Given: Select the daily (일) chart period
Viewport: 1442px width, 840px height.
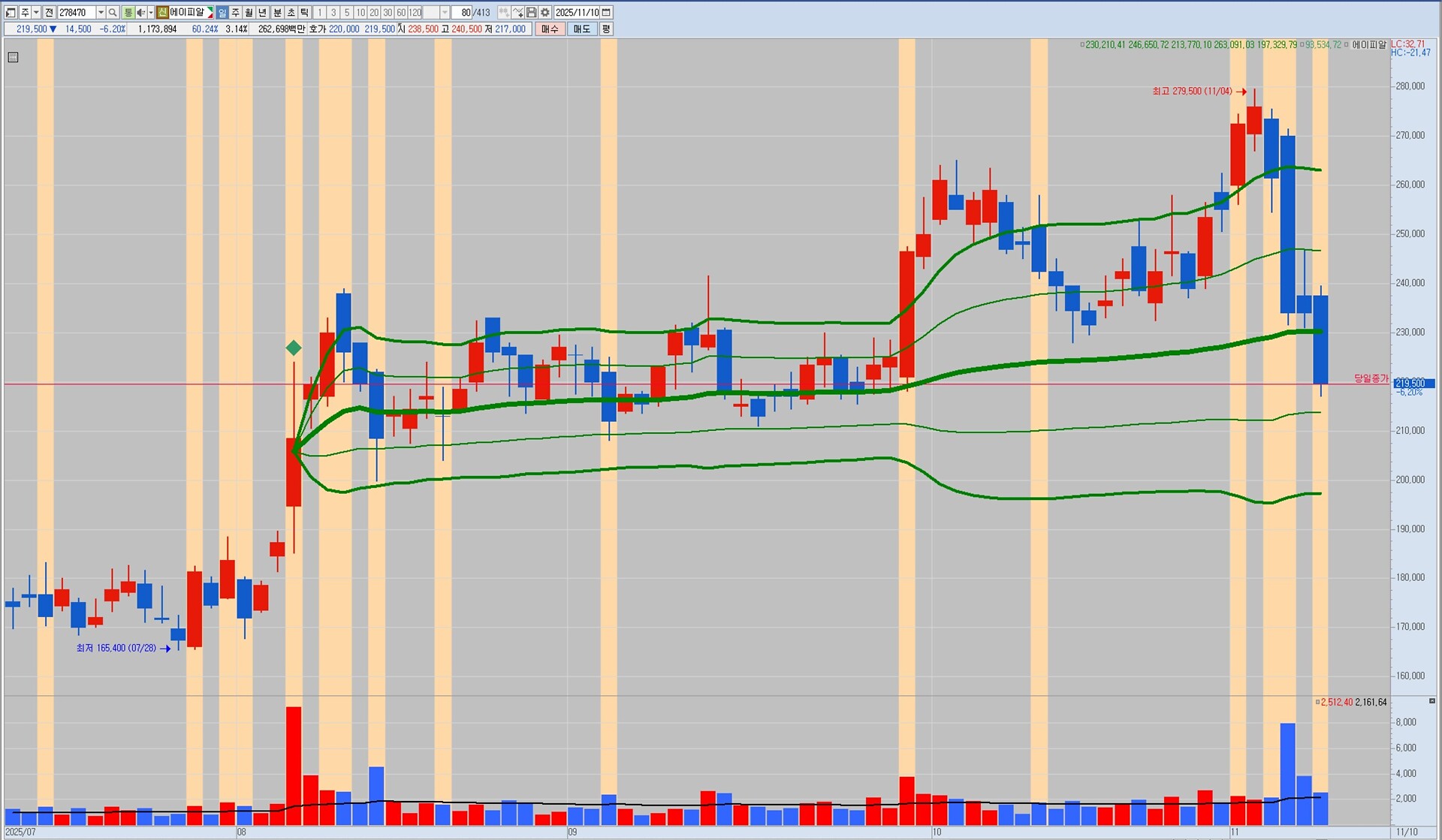Looking at the screenshot, I should click(222, 13).
